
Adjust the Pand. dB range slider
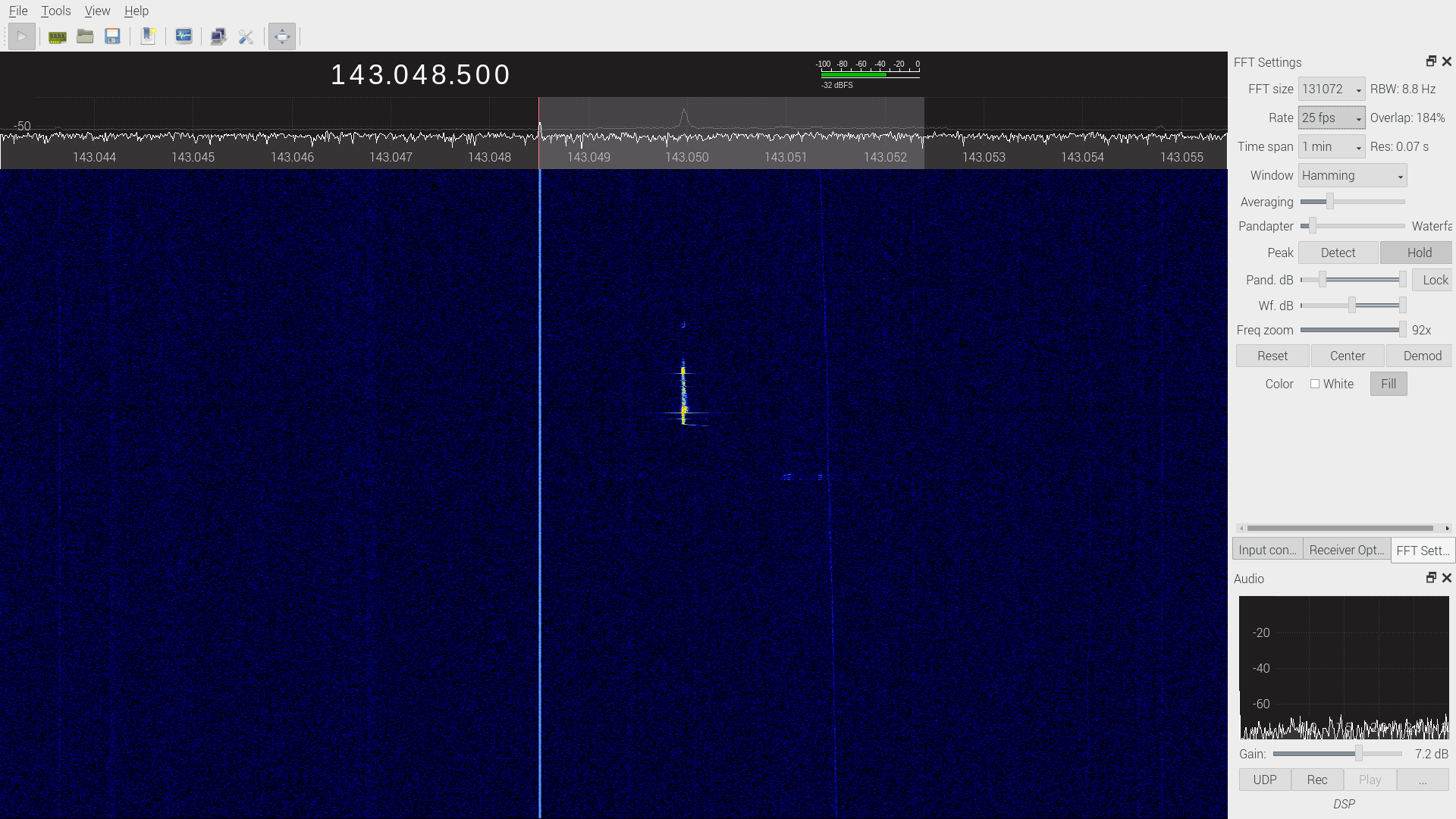[1353, 280]
